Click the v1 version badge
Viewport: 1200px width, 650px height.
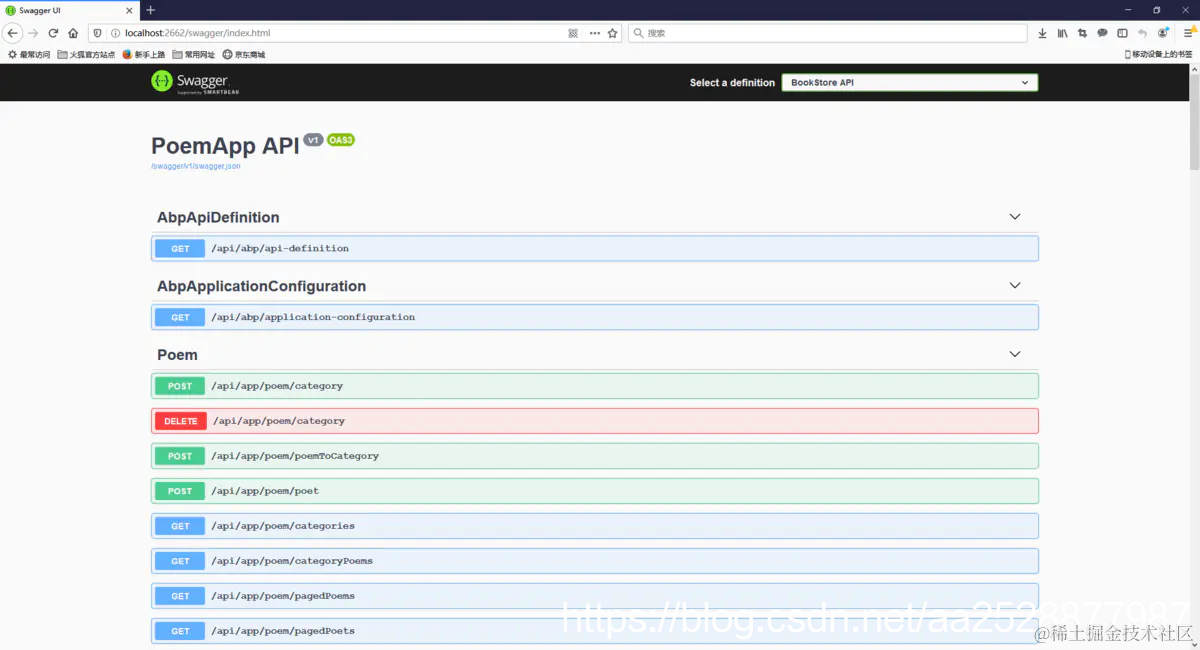[x=313, y=140]
